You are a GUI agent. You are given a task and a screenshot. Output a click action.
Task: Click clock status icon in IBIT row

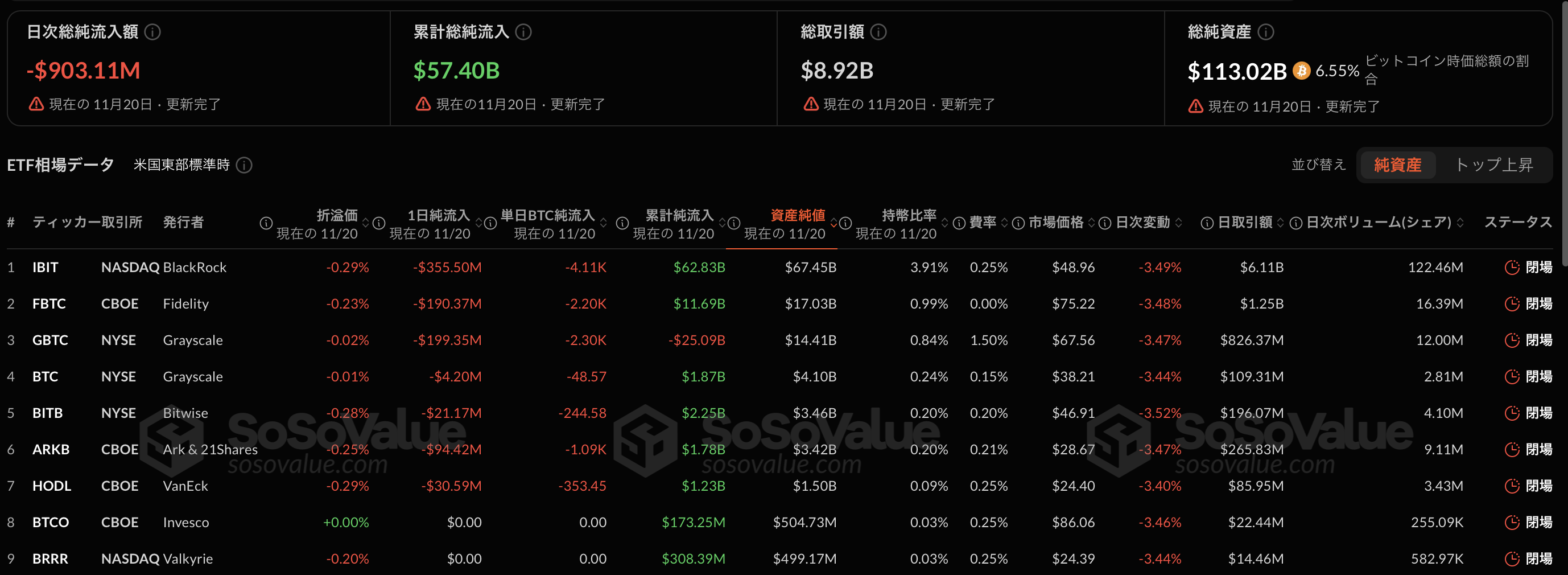pyautogui.click(x=1512, y=268)
